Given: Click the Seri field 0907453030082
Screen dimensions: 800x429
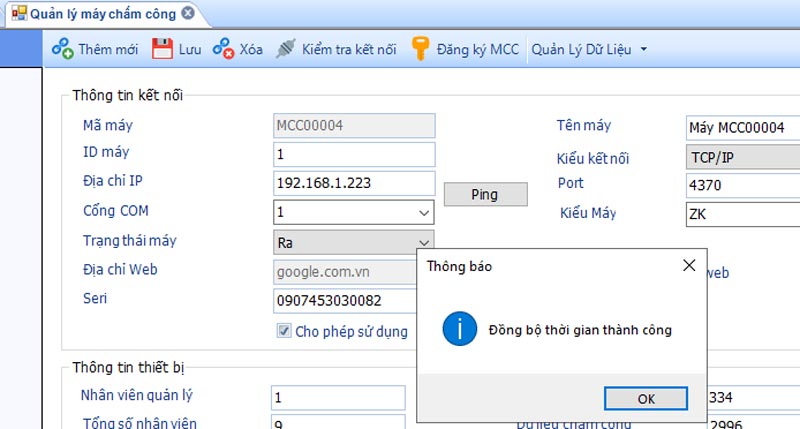Looking at the screenshot, I should pyautogui.click(x=345, y=300).
